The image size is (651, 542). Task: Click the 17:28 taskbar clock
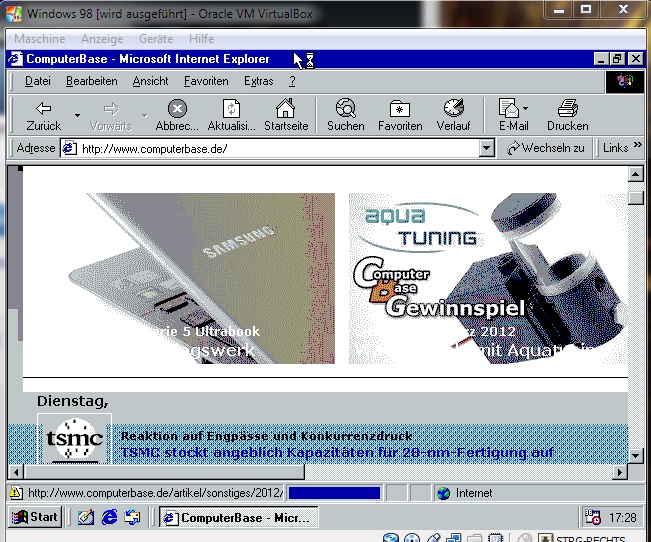(x=622, y=517)
